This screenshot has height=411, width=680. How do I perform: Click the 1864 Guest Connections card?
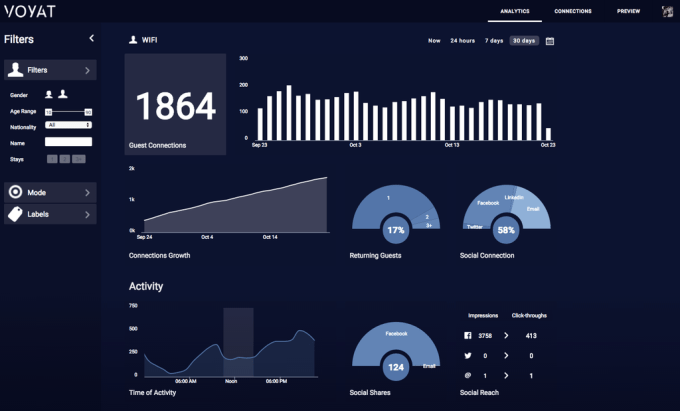pos(175,104)
